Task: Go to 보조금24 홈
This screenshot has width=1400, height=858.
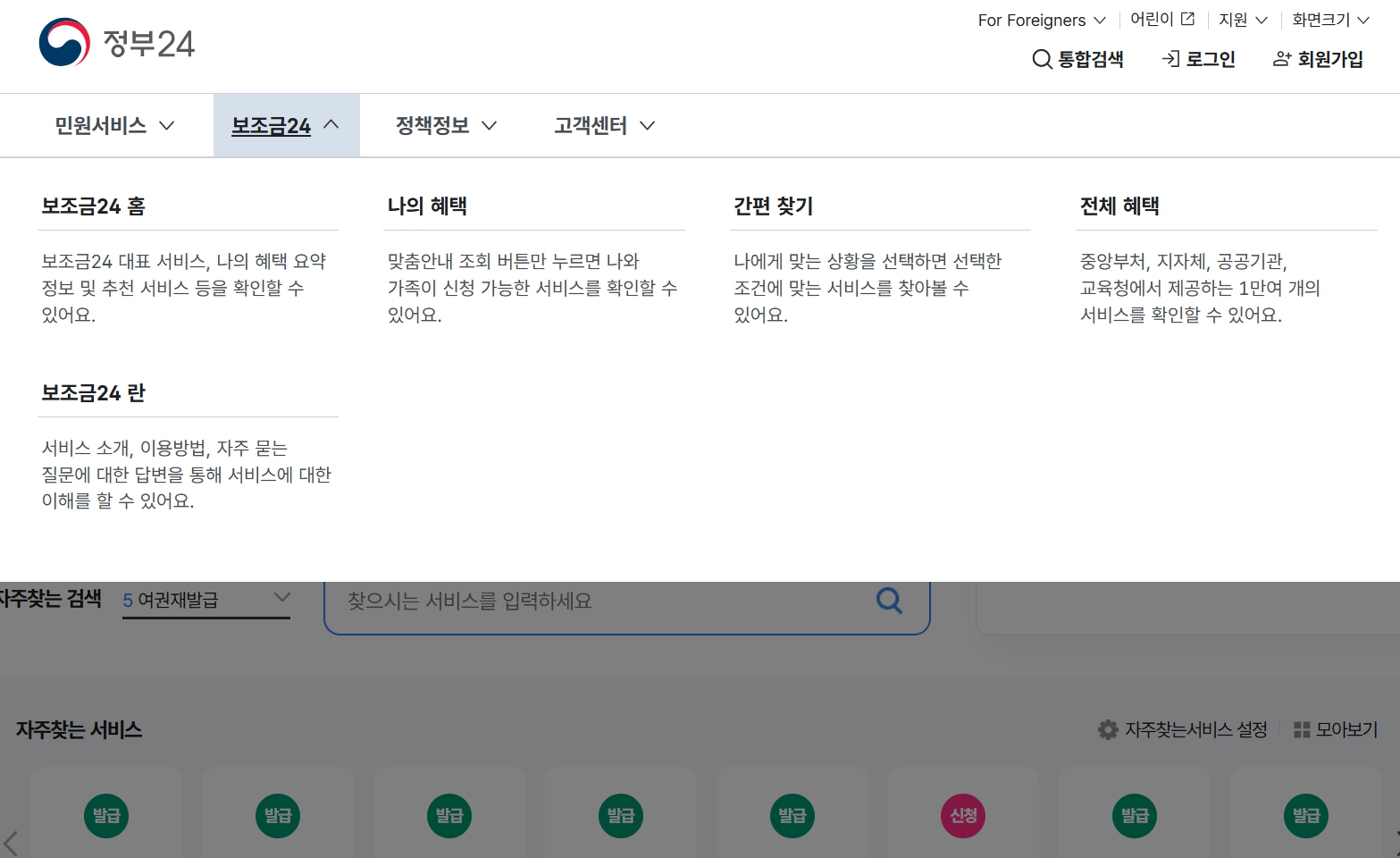Action: 93,206
